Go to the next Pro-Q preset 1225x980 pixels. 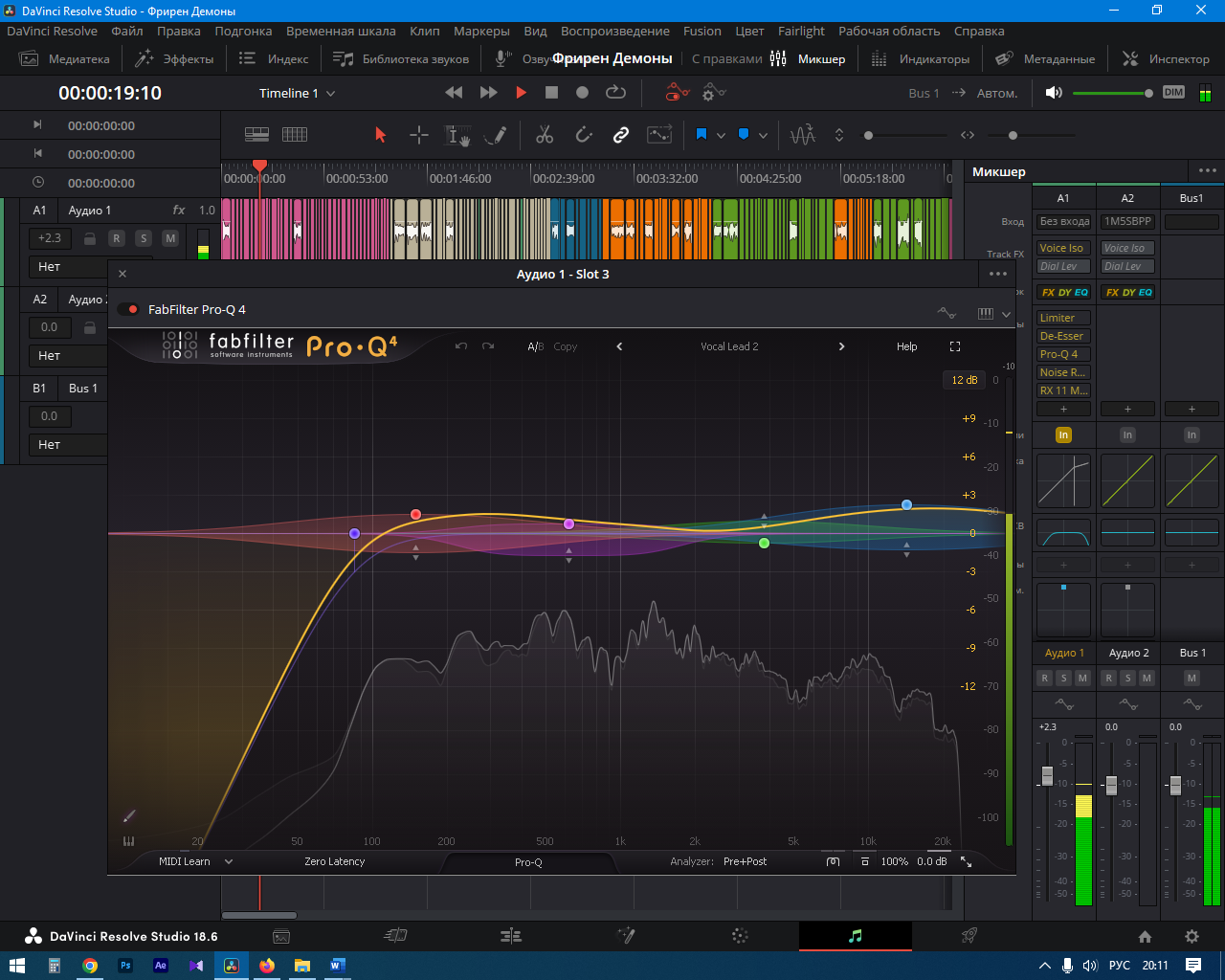click(x=841, y=346)
